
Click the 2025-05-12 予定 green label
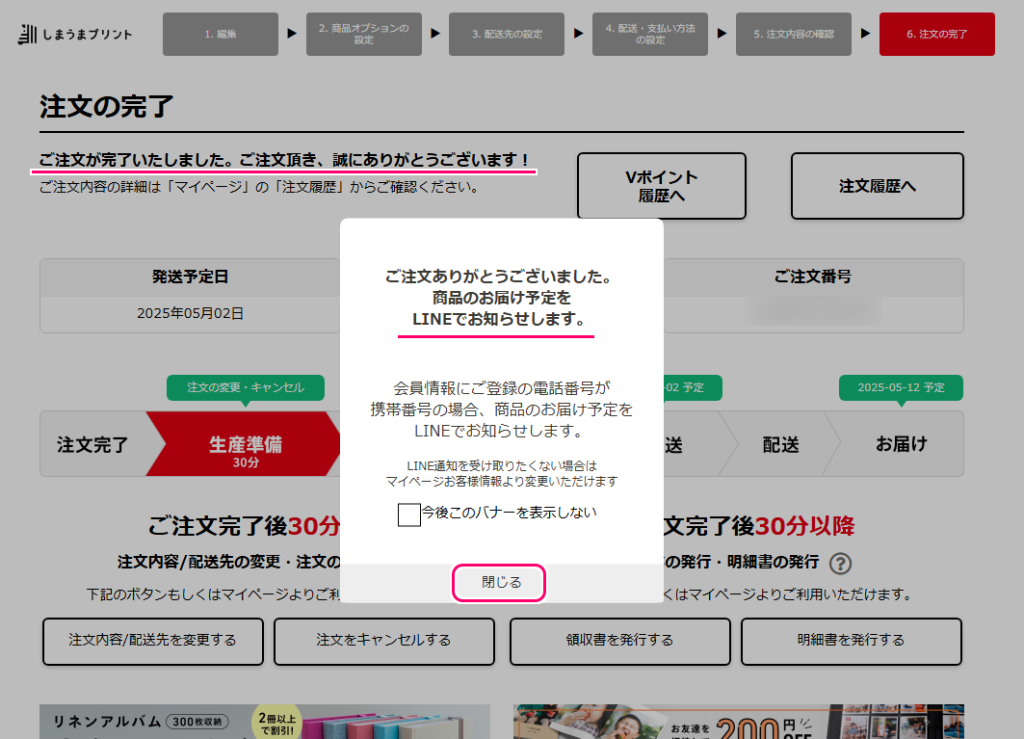pos(901,388)
